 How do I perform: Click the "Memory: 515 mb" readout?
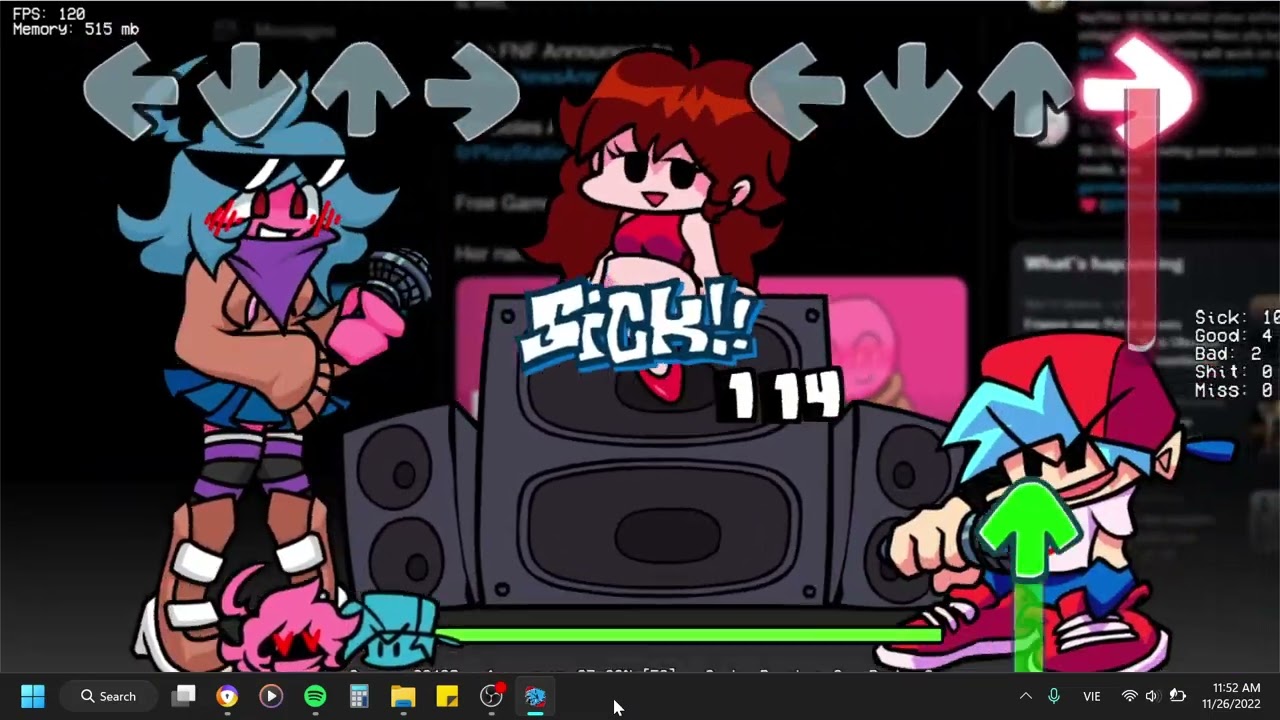[x=76, y=30]
